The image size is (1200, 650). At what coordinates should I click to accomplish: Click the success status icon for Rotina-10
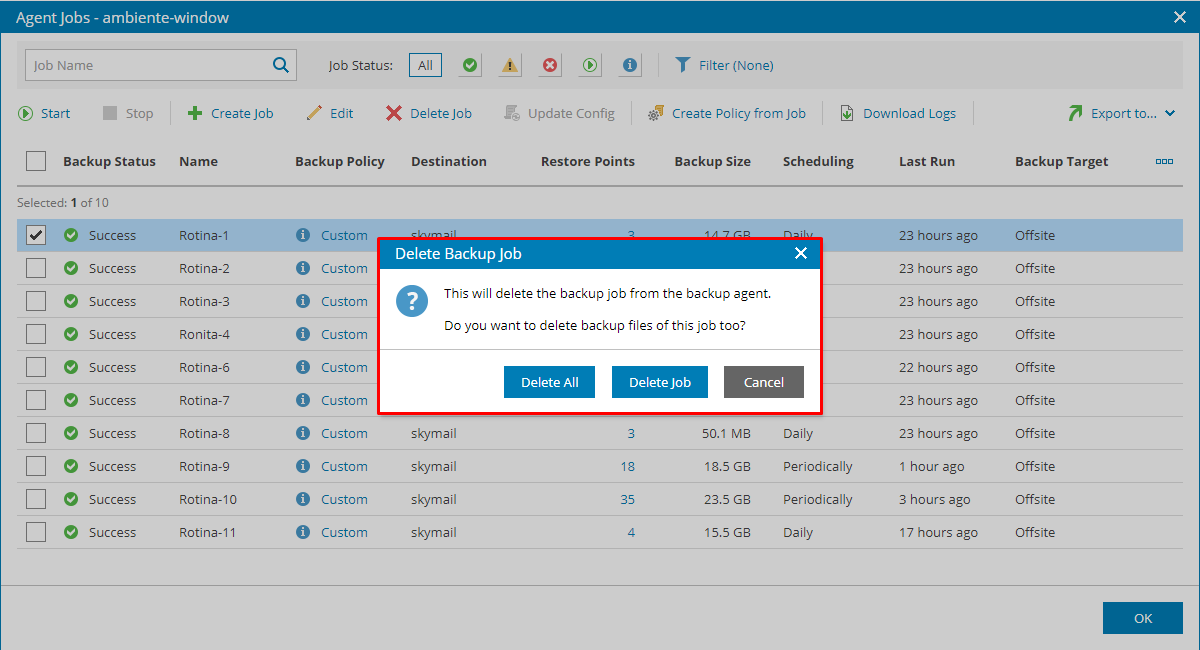pos(71,499)
